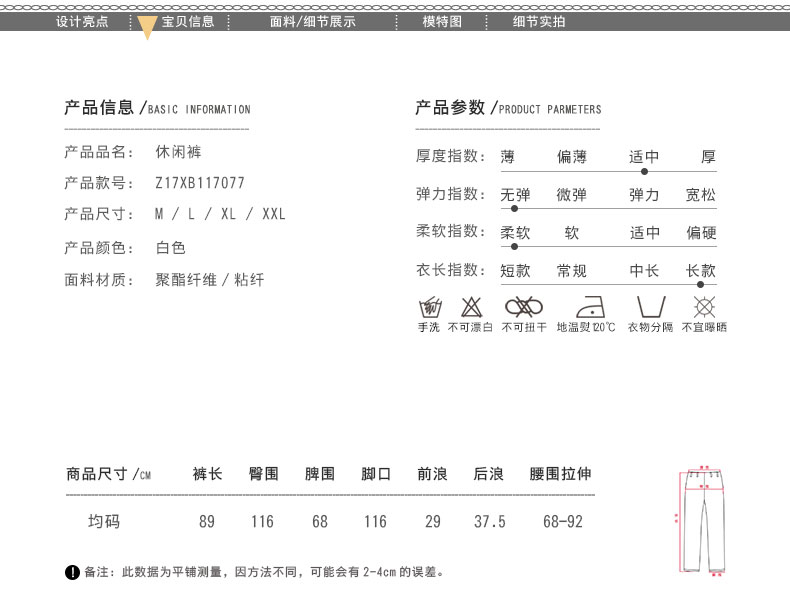This screenshot has width=790, height=591.
Task: Click the 厚度指数 label
Action: click(450, 156)
